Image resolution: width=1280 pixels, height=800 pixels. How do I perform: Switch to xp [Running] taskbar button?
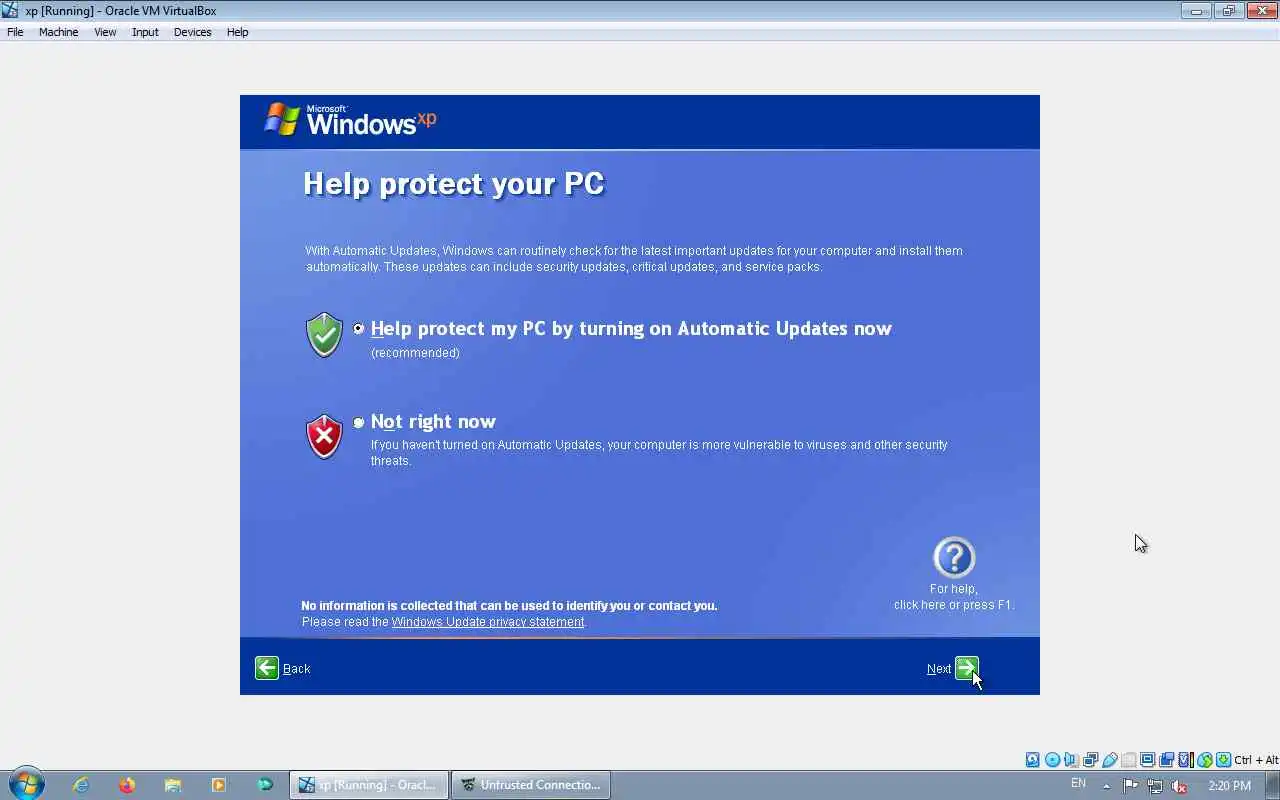pos(369,785)
